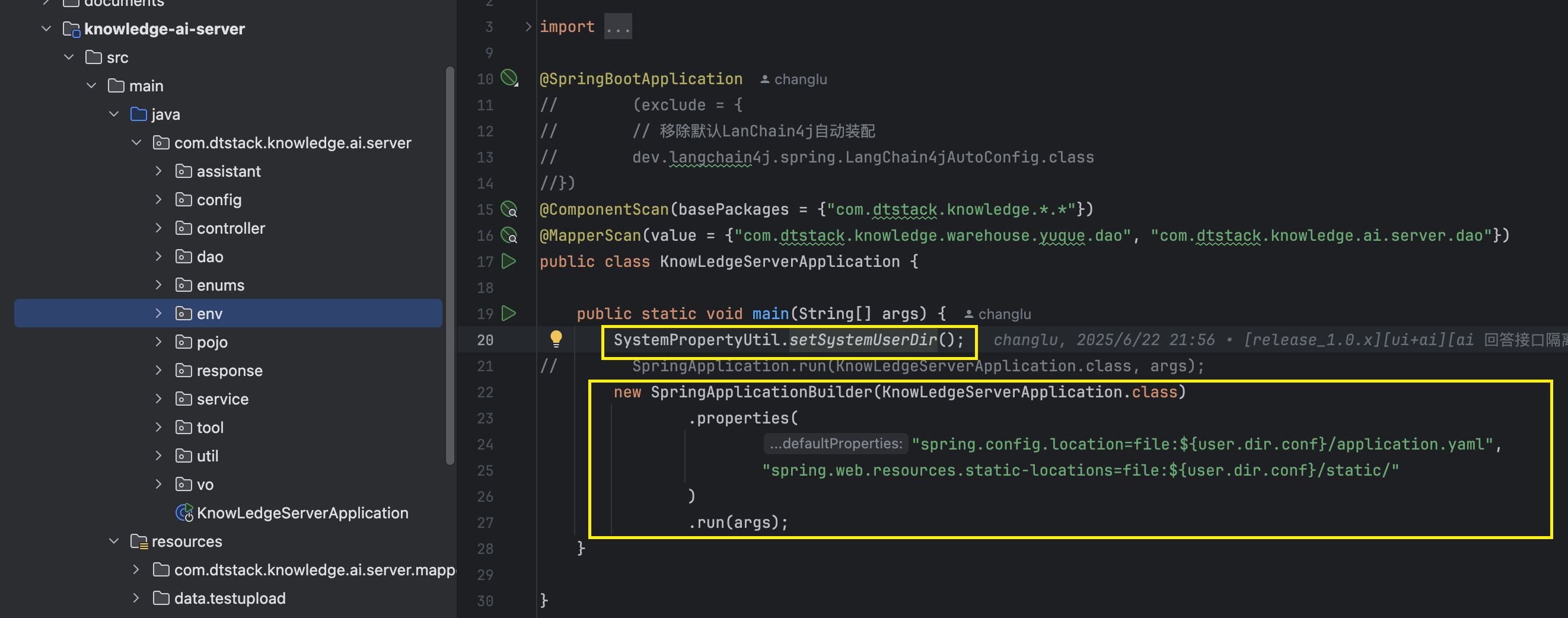Click the java source folder icon
The image size is (1568, 618).
pyautogui.click(x=139, y=114)
